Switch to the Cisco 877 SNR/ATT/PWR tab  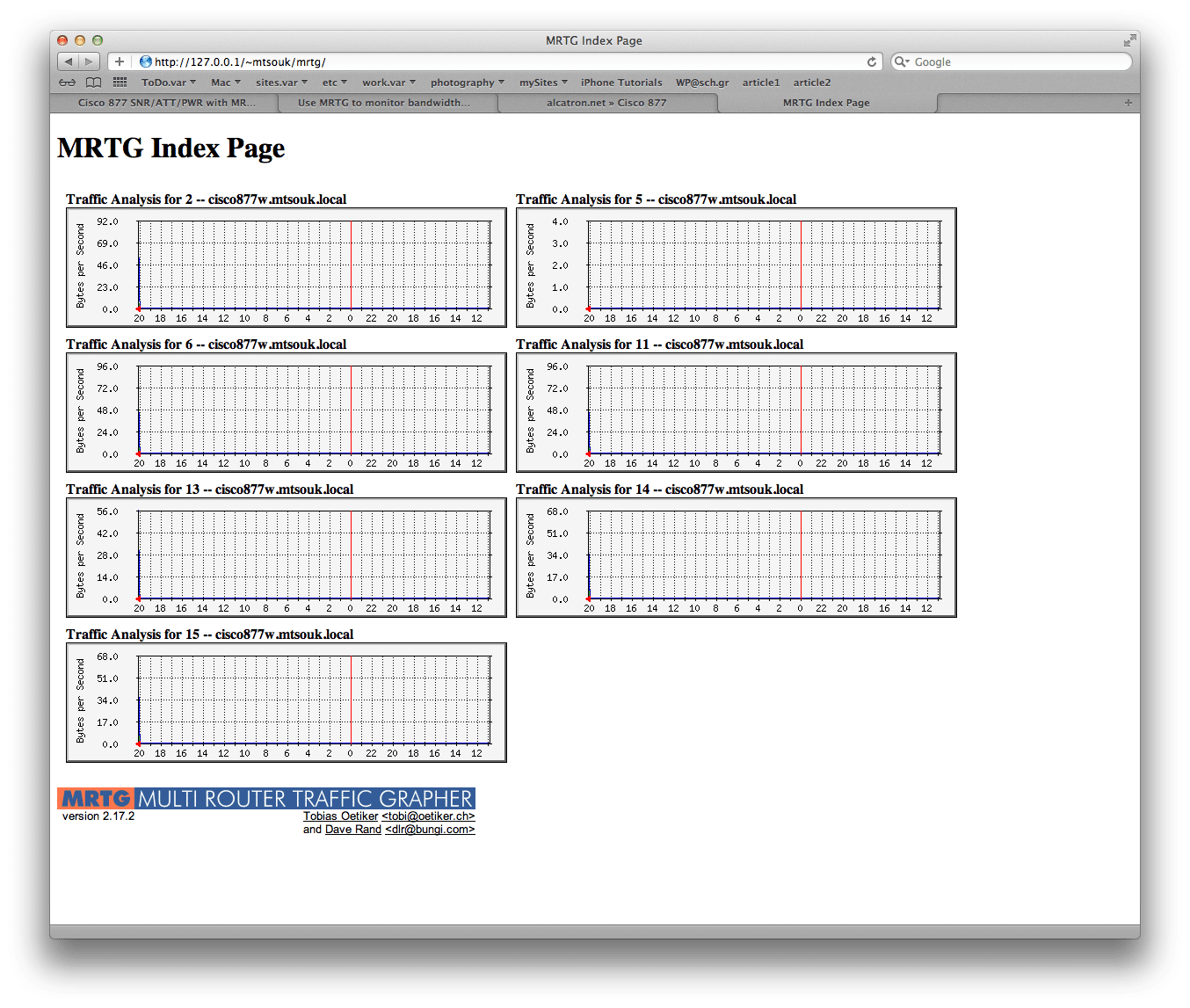[167, 103]
